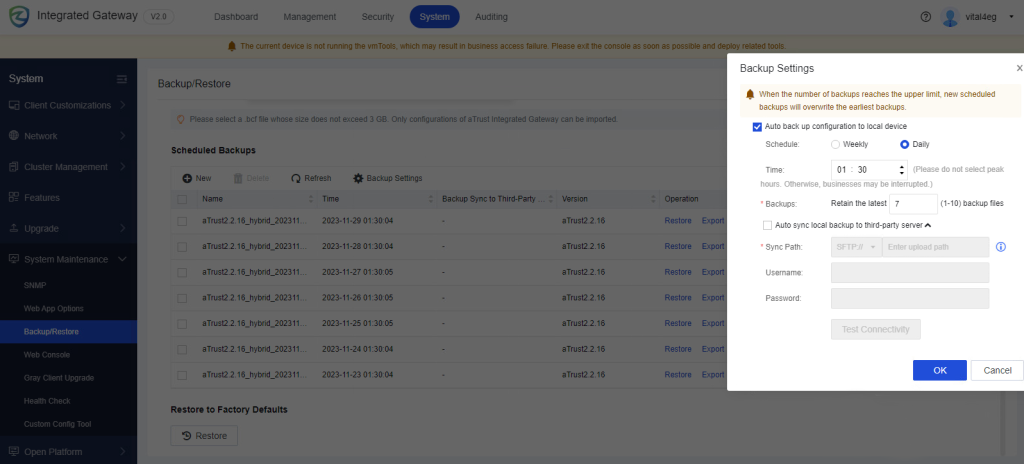Image resolution: width=1024 pixels, height=464 pixels.
Task: Expand the Open Platform chevron
Action: point(122,452)
